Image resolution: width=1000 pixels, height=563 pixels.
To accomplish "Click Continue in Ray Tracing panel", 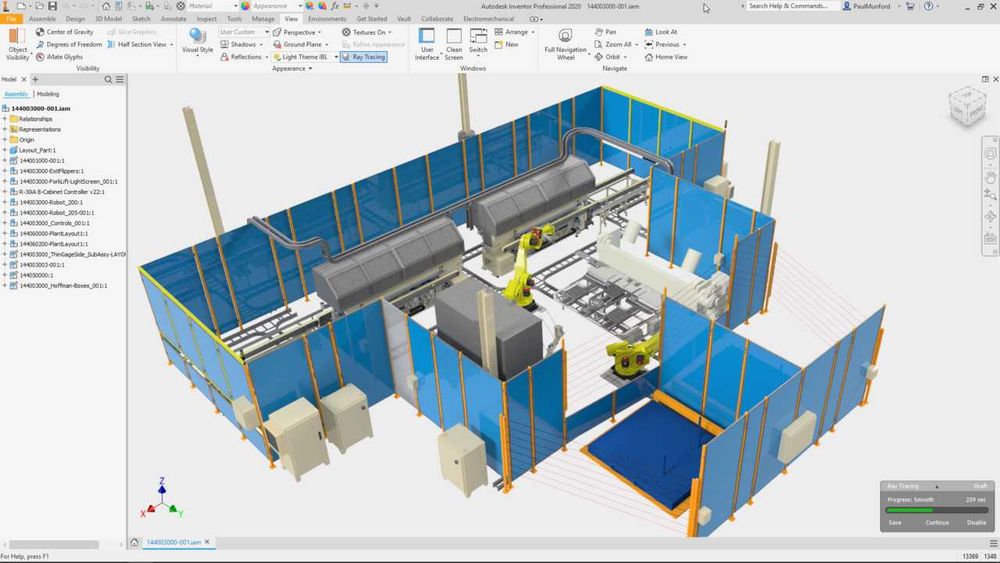I will pos(937,522).
